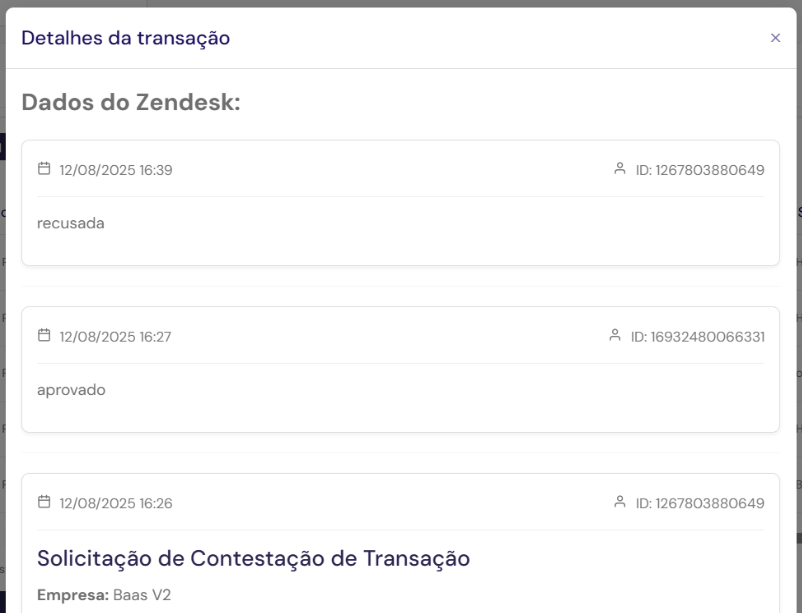Click the Solicitação de Contestação de Transação heading
The height and width of the screenshot is (613, 802).
(x=253, y=558)
